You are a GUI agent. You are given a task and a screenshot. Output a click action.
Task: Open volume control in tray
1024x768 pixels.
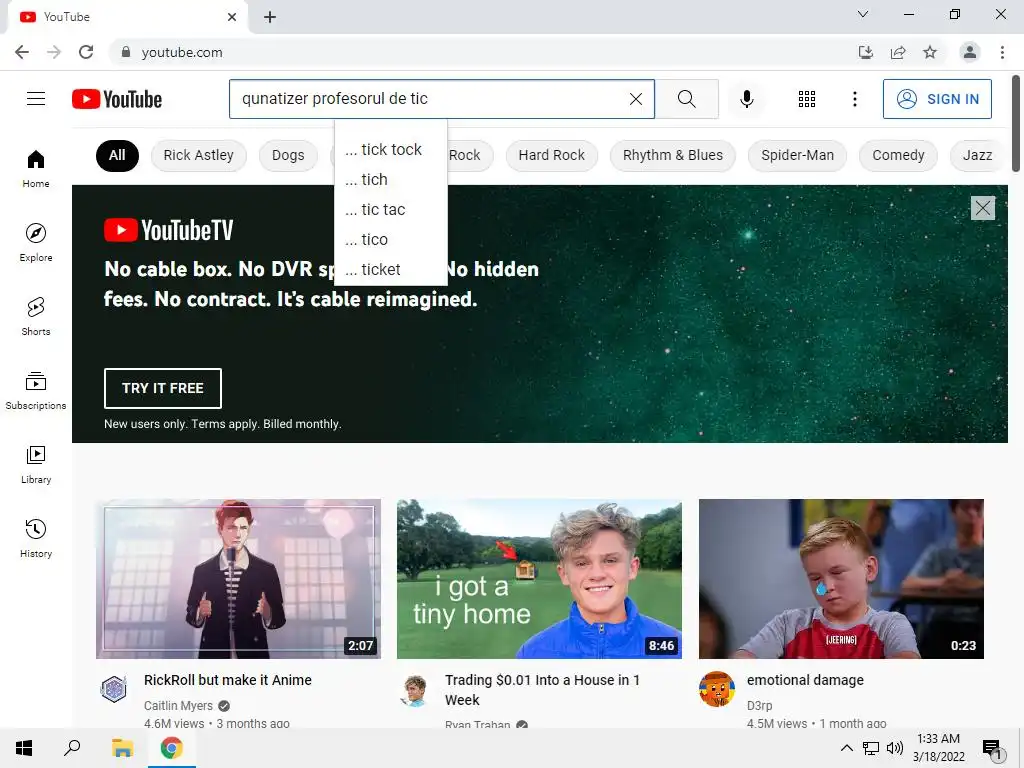point(895,748)
